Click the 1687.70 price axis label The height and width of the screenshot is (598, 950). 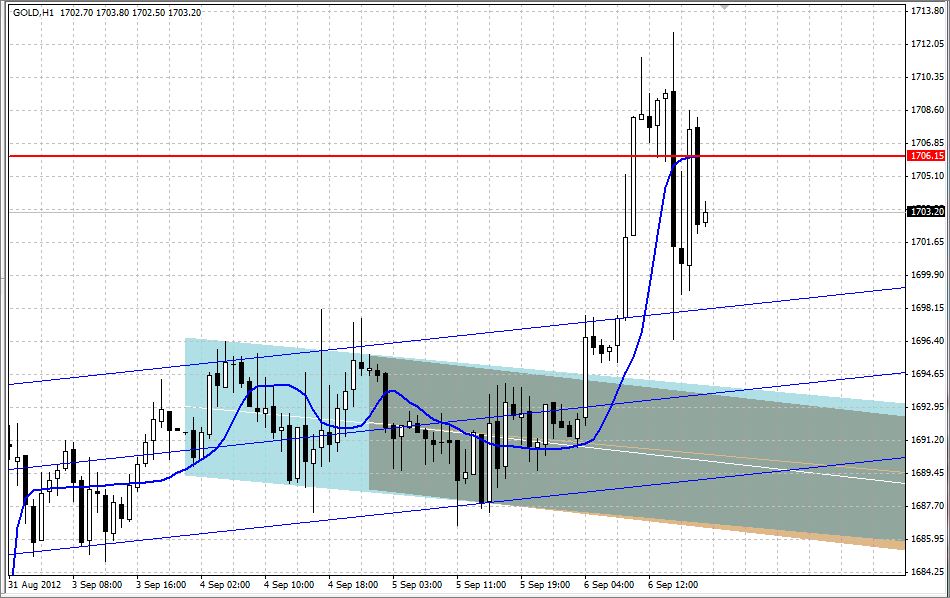pos(928,505)
